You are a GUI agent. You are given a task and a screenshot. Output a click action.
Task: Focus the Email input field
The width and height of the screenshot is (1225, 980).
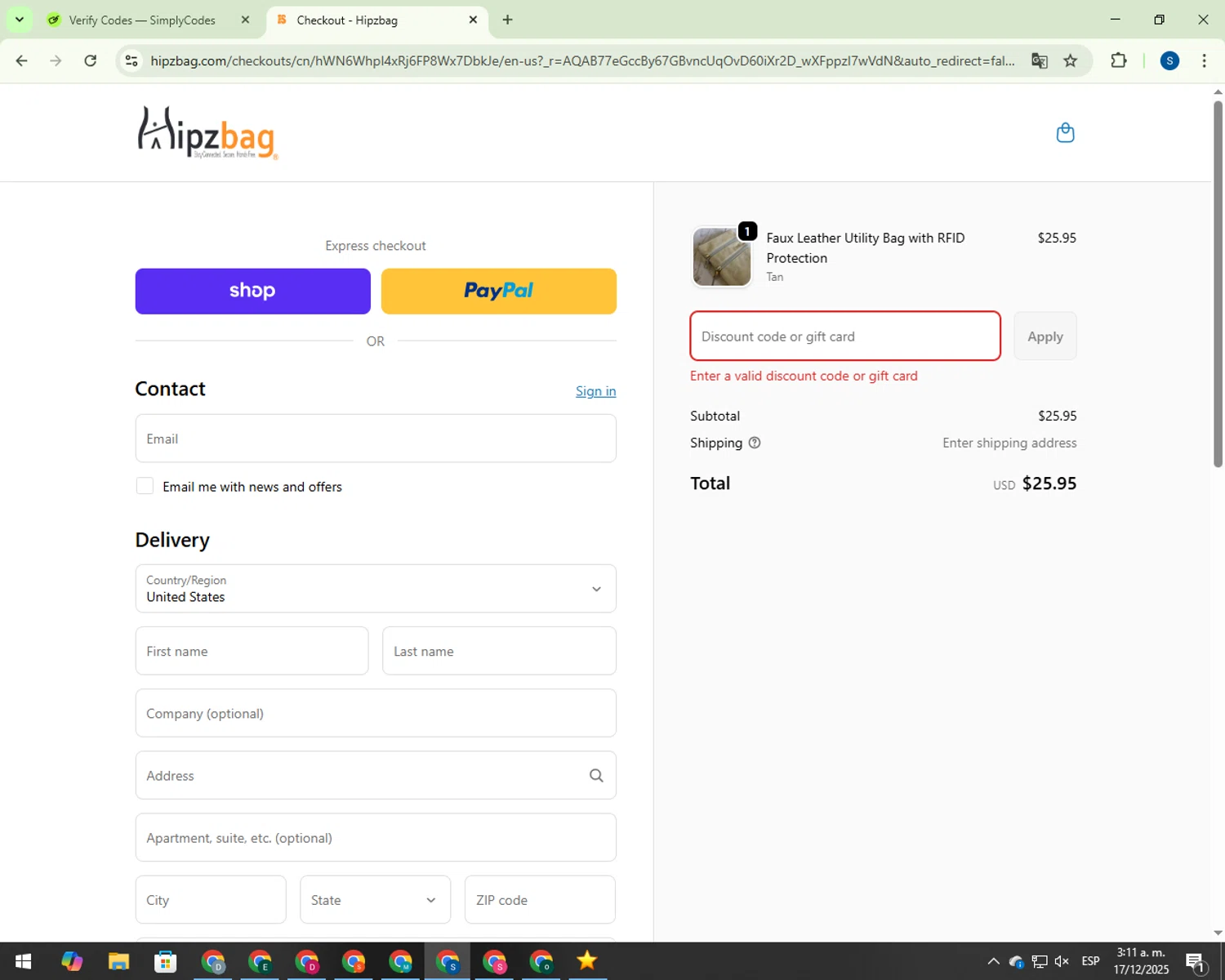(376, 439)
